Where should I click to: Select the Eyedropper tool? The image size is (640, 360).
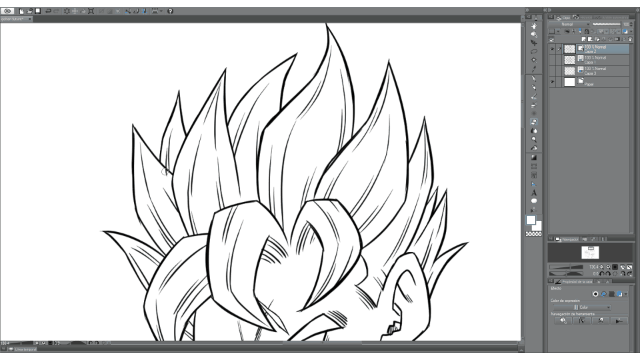click(x=534, y=69)
